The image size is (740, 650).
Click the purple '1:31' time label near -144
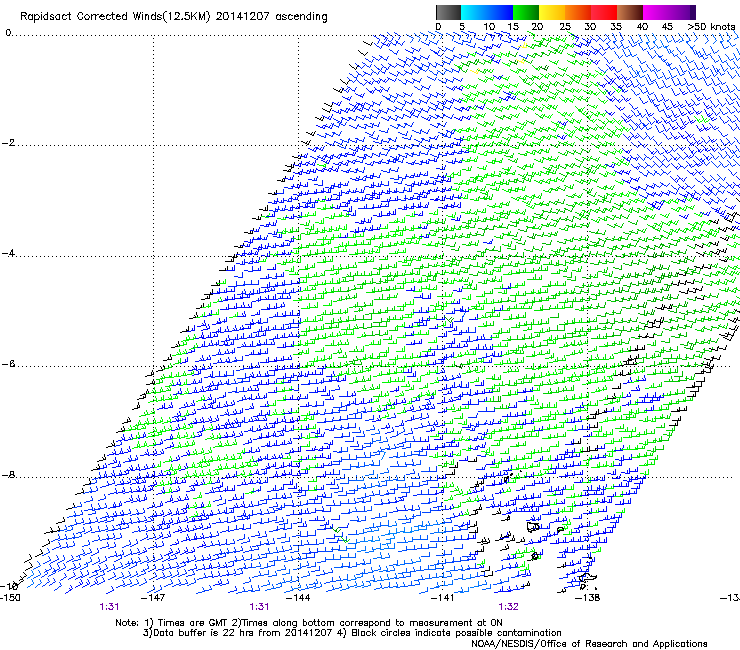click(x=259, y=607)
